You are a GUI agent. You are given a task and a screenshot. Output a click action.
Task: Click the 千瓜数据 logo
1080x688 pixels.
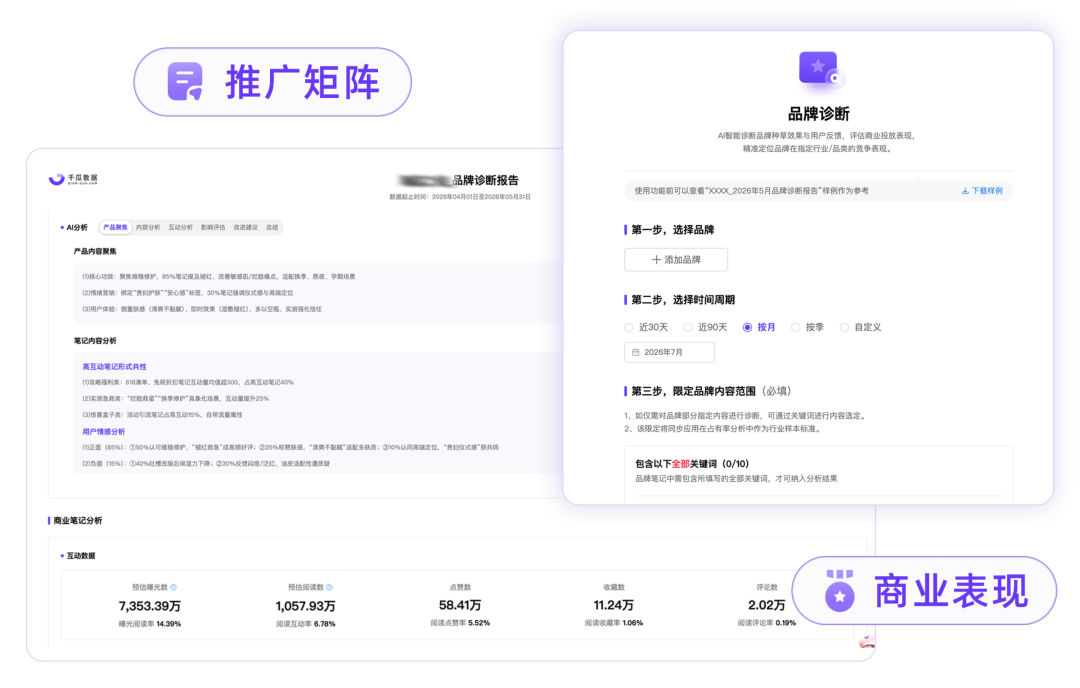coord(73,179)
